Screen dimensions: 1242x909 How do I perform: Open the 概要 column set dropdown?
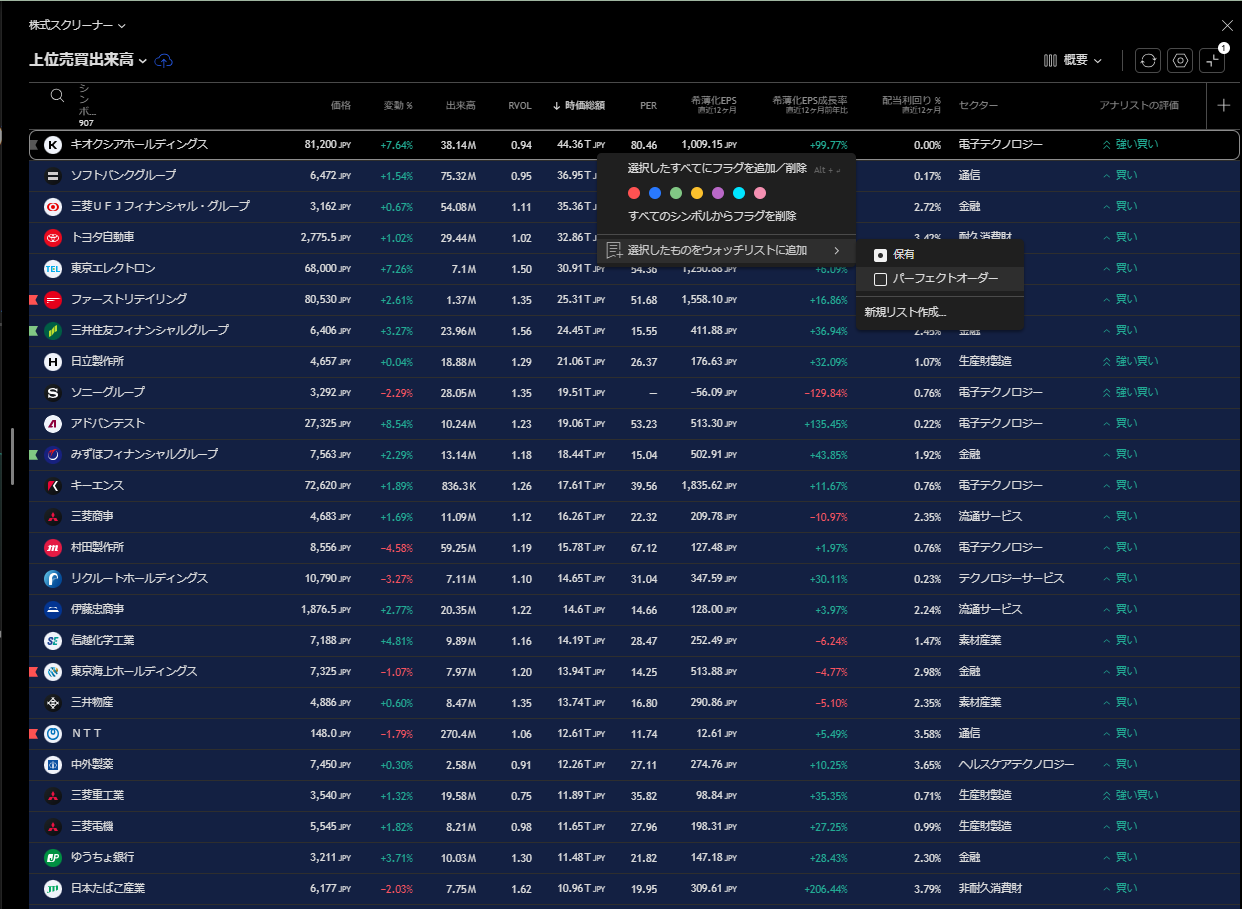coord(1073,60)
